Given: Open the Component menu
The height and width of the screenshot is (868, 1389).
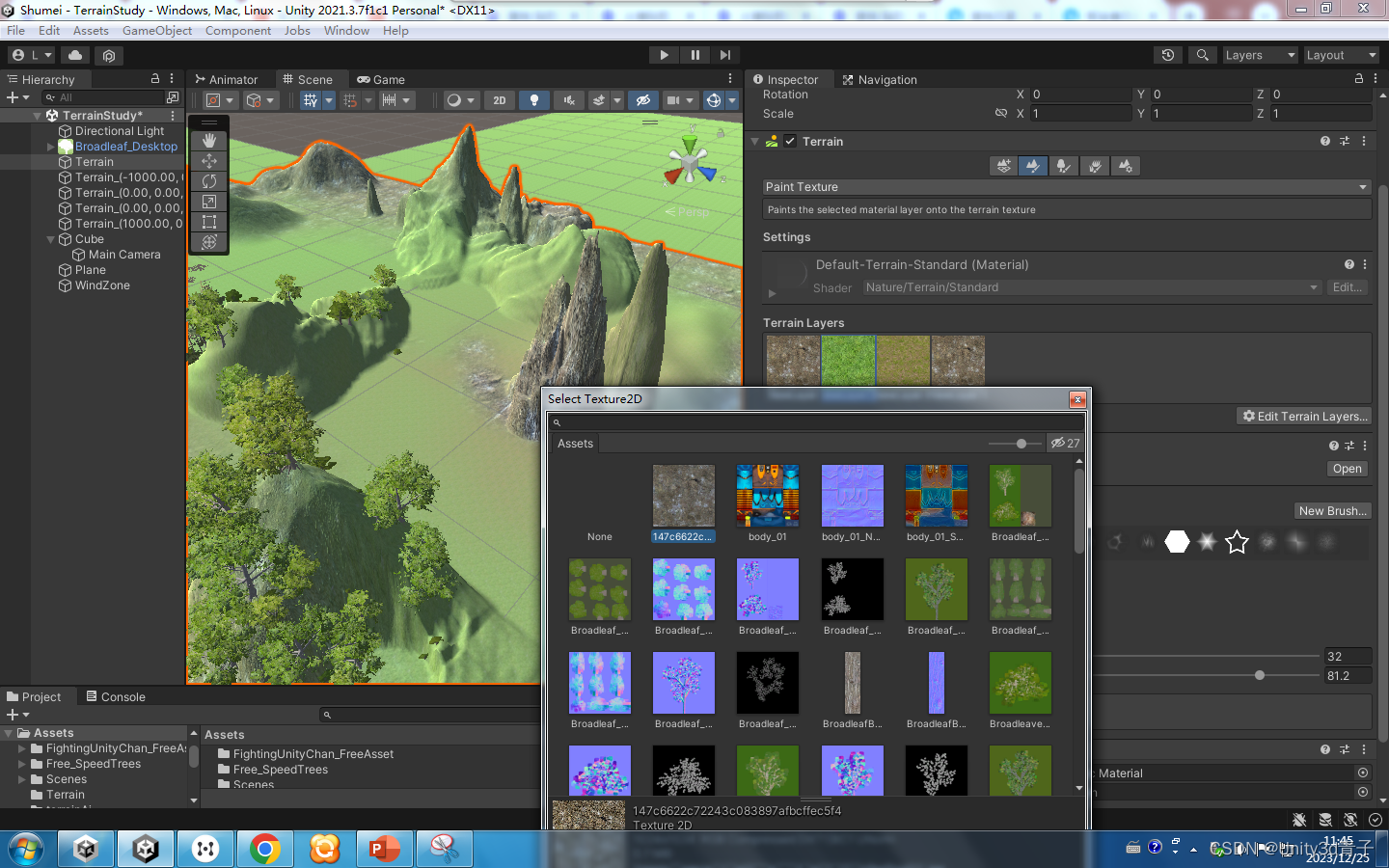Looking at the screenshot, I should tap(238, 31).
